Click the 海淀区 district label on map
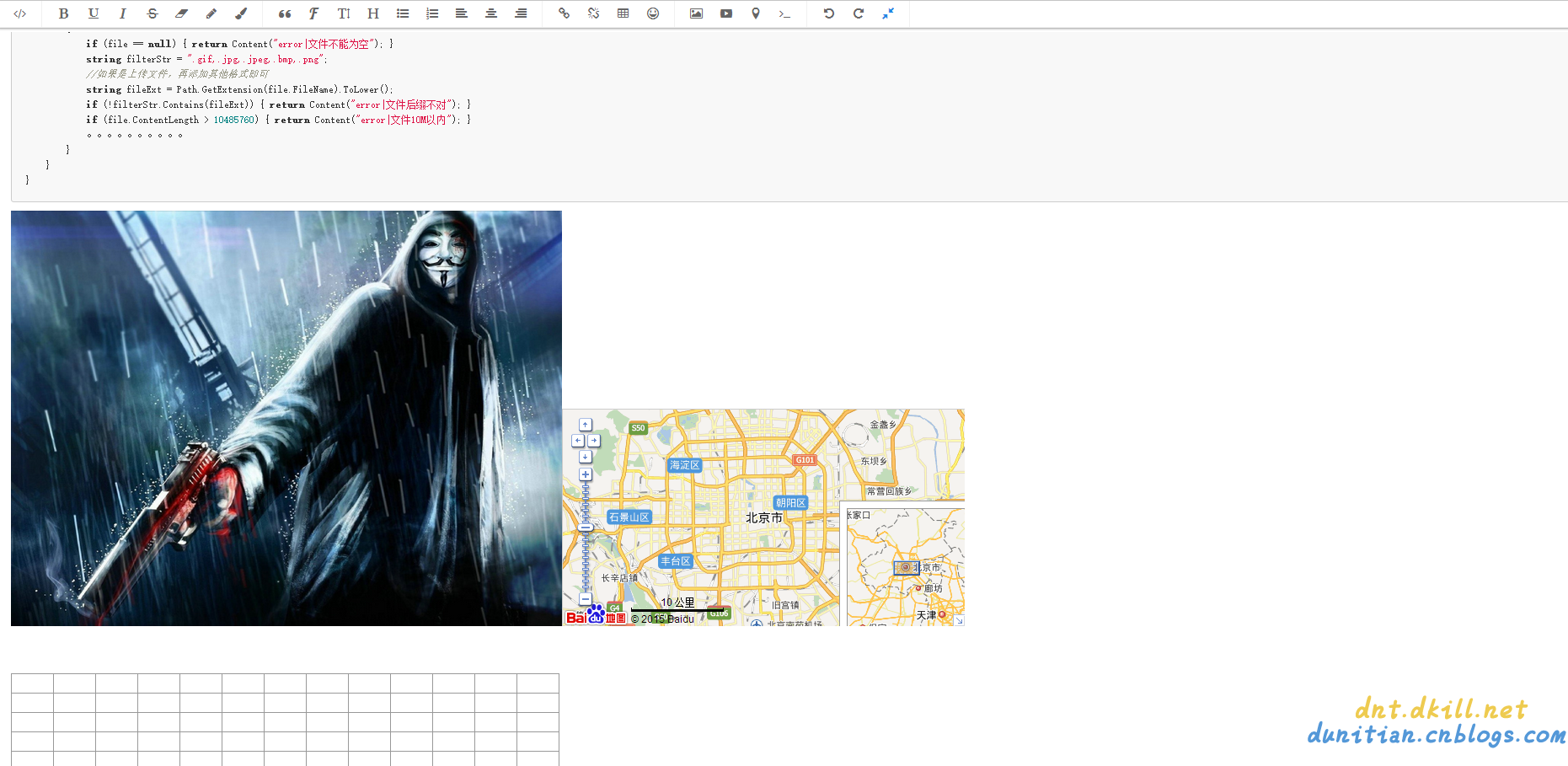1568x766 pixels. pyautogui.click(x=684, y=465)
